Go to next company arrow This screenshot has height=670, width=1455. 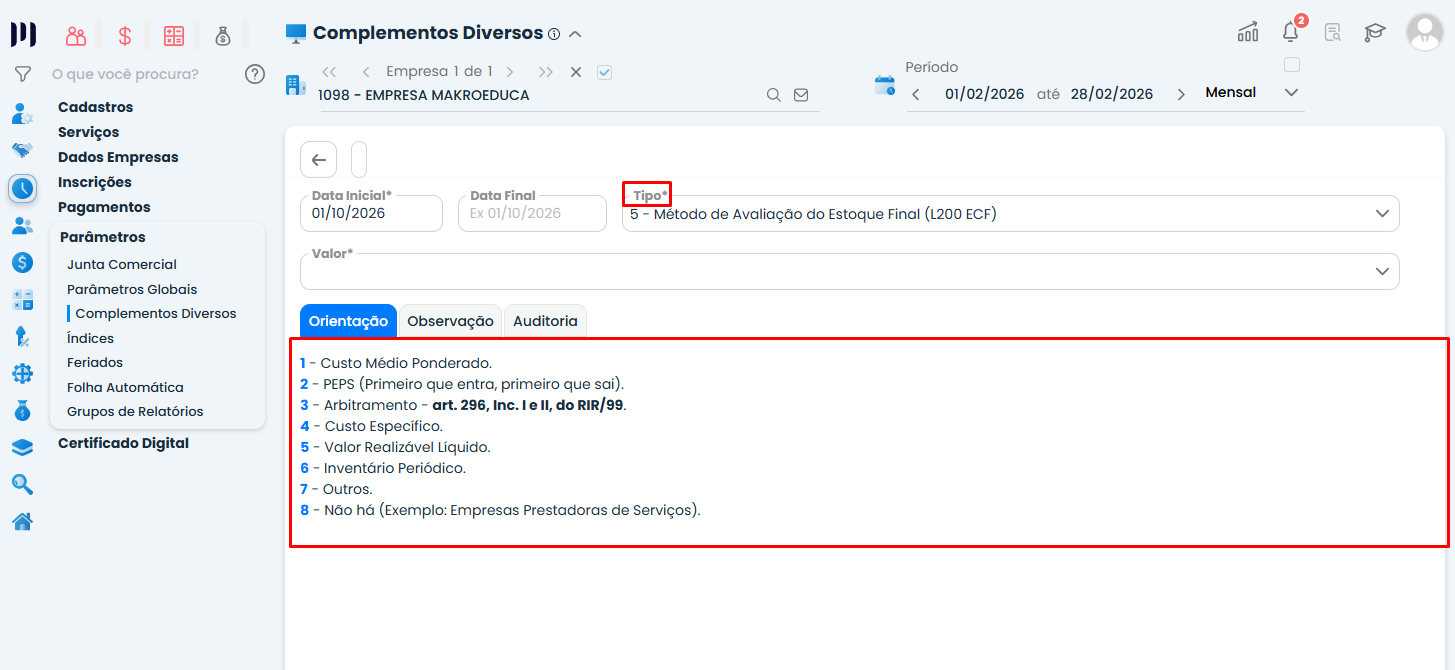510,72
